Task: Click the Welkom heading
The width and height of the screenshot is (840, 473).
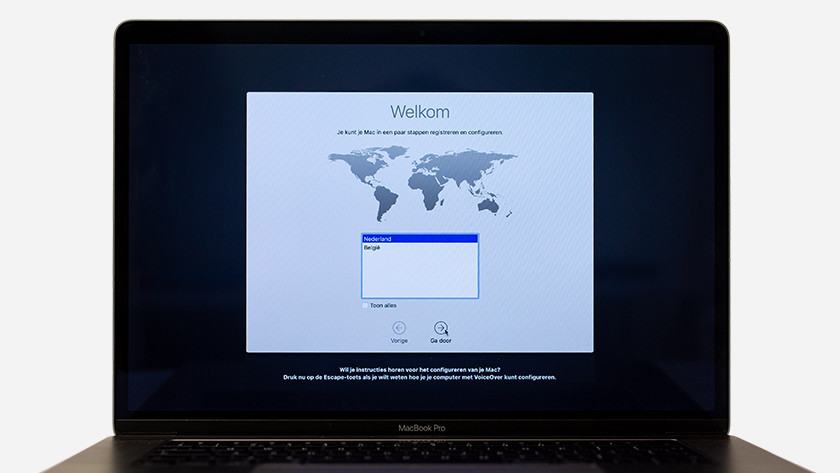Action: 419,111
